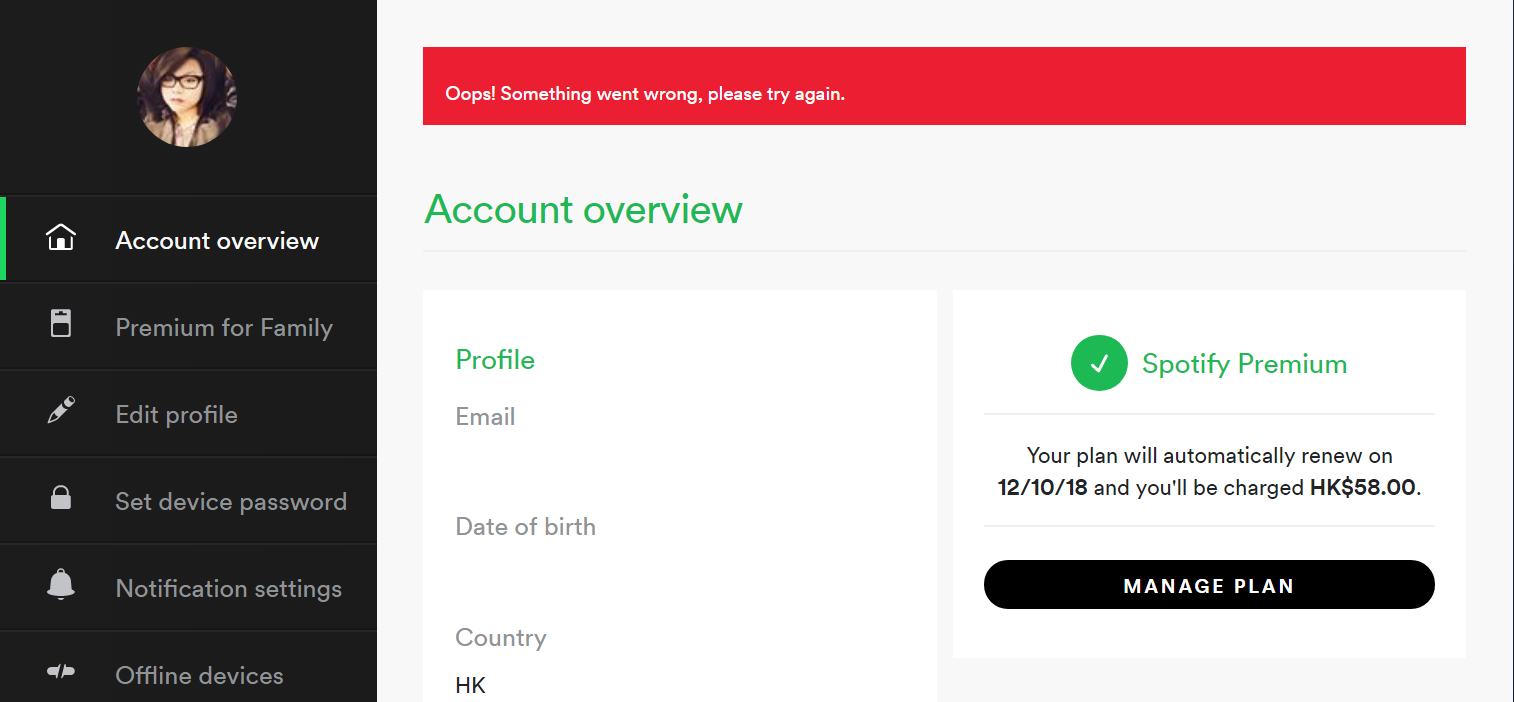
Task: Click the green checkmark Spotify Premium icon
Action: tap(1099, 363)
